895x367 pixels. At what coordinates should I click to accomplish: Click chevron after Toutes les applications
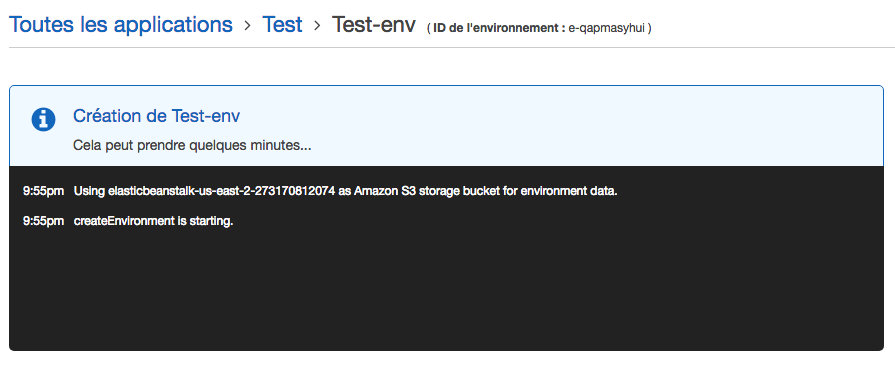pyautogui.click(x=247, y=25)
